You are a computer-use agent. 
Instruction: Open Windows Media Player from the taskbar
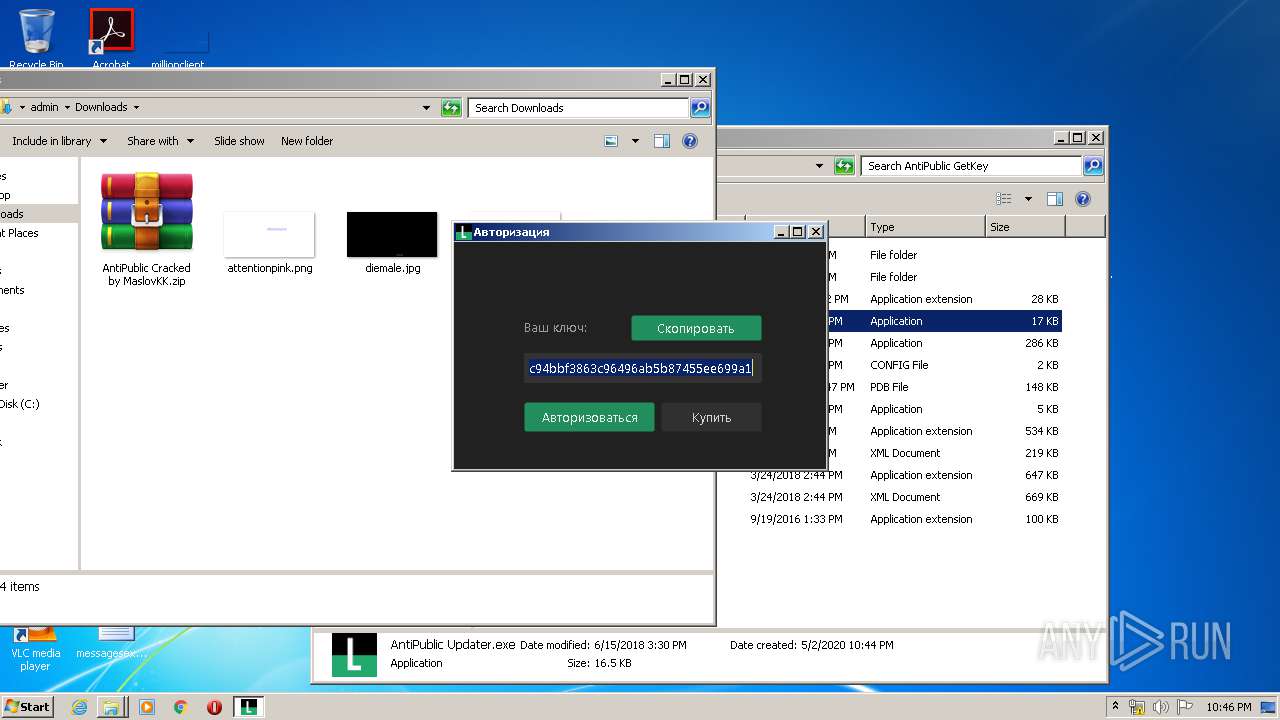coord(147,707)
